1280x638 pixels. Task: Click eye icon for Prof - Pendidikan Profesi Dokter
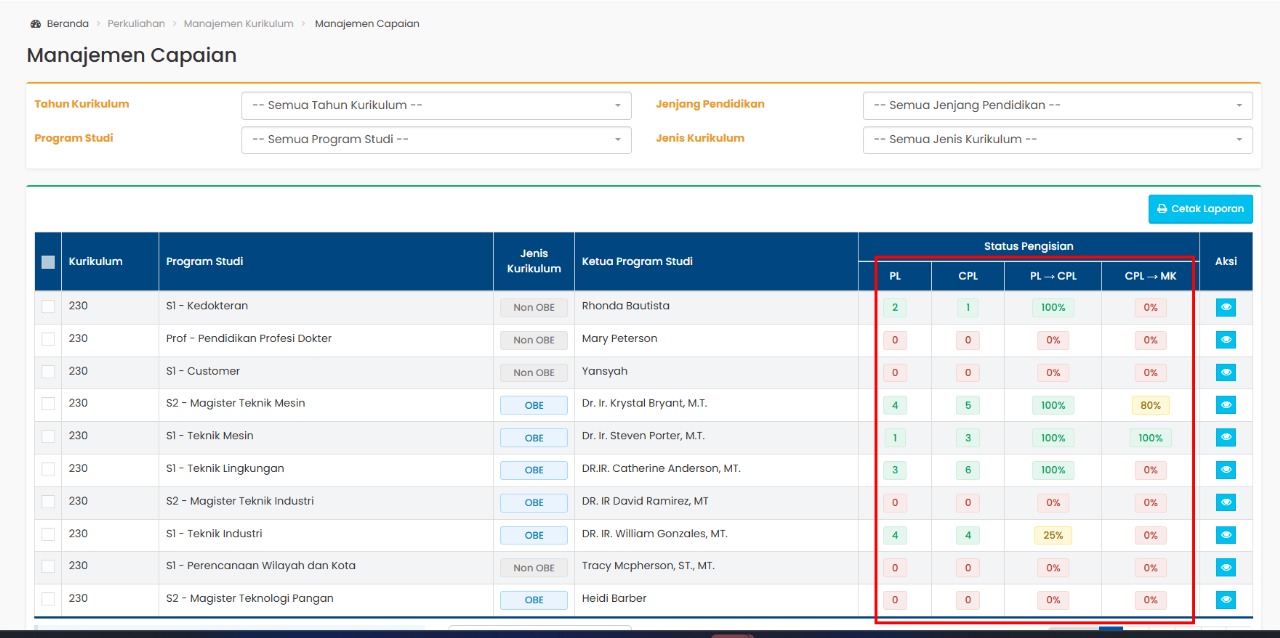point(1226,340)
